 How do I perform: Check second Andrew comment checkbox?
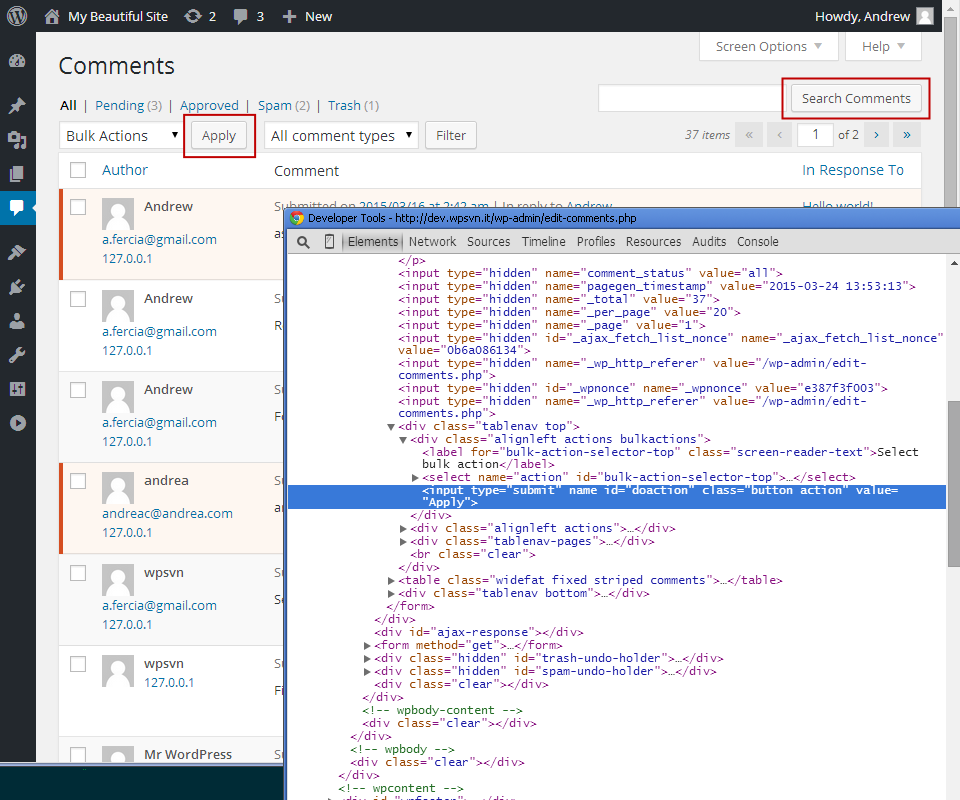78,299
